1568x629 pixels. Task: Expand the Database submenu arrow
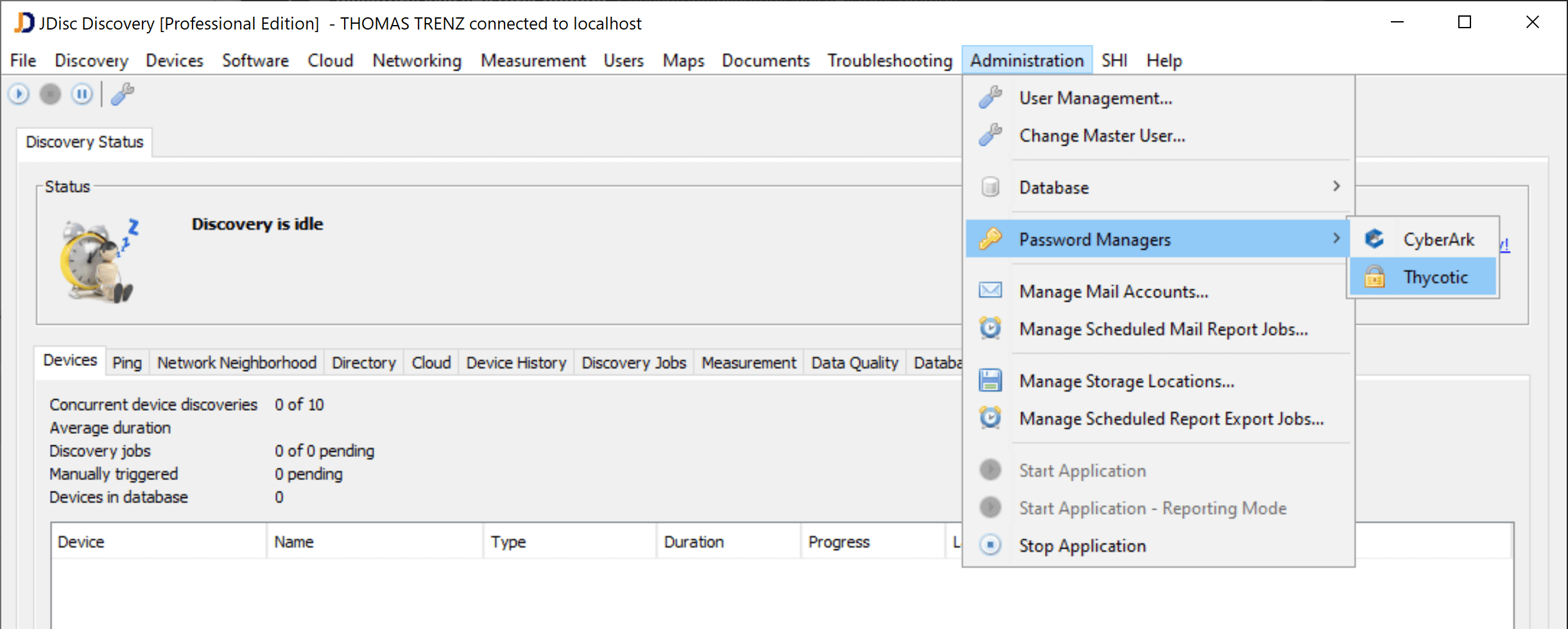(1336, 187)
